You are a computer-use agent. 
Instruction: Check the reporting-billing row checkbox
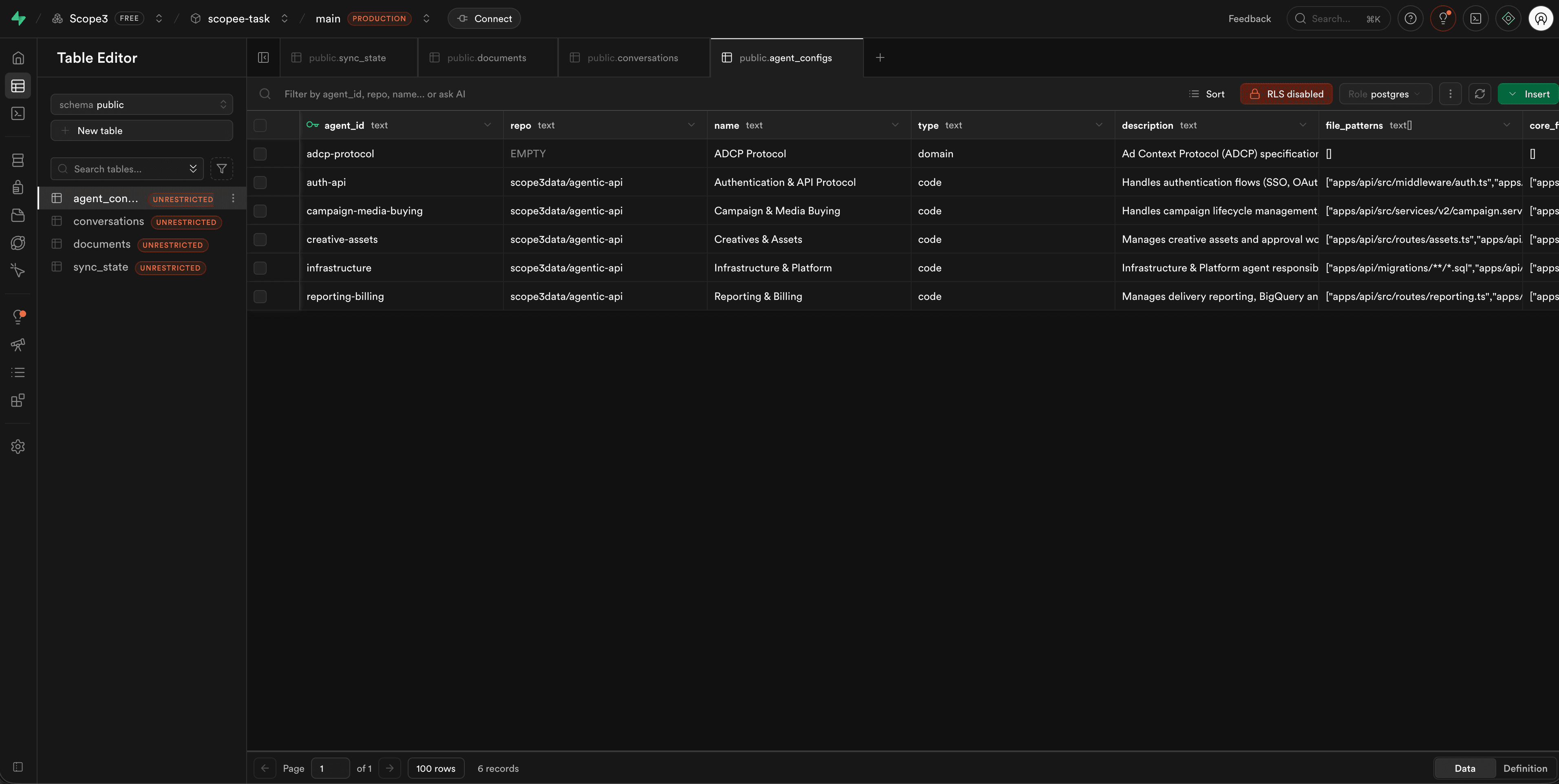[x=260, y=296]
